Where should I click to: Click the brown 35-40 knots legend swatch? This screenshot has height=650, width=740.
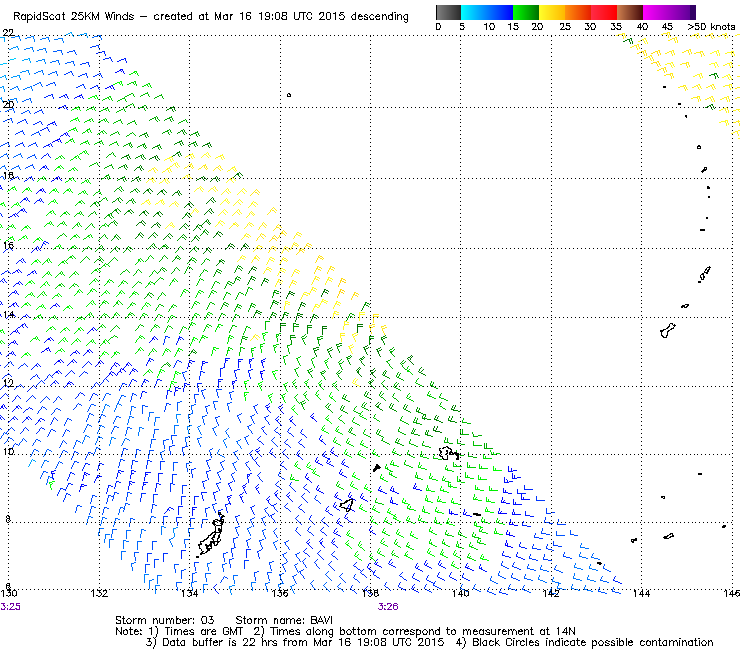(x=630, y=12)
